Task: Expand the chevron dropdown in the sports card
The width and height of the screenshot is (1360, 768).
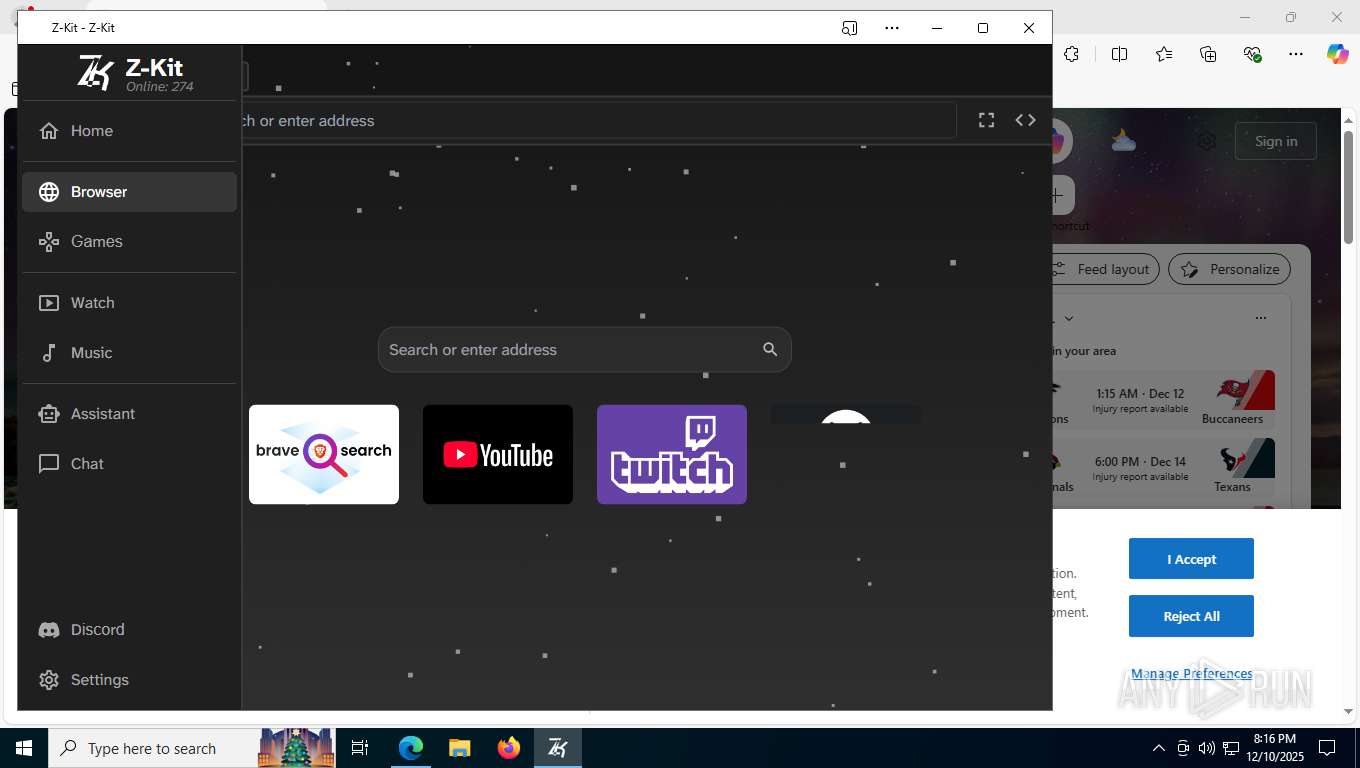Action: [x=1069, y=318]
